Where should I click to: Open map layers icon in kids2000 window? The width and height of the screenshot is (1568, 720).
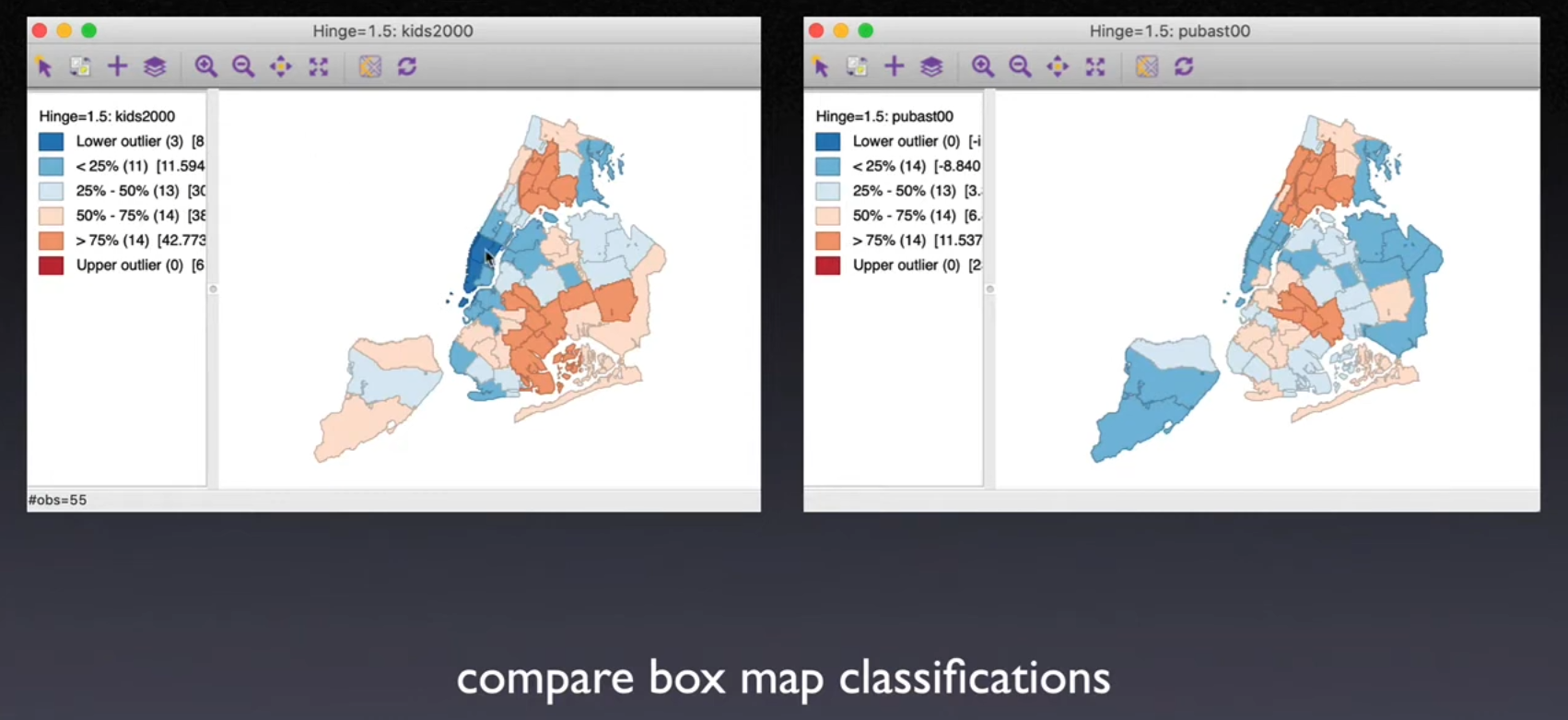click(x=155, y=66)
